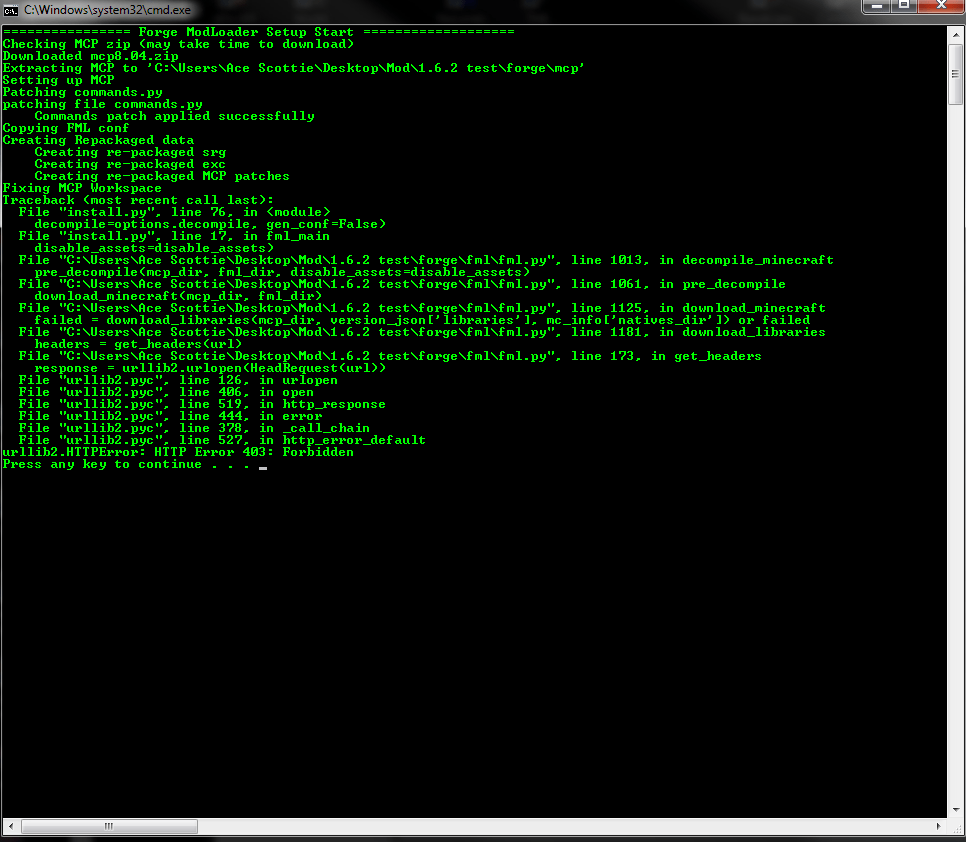Close the cmd.exe window
The image size is (966, 842).
[941, 6]
